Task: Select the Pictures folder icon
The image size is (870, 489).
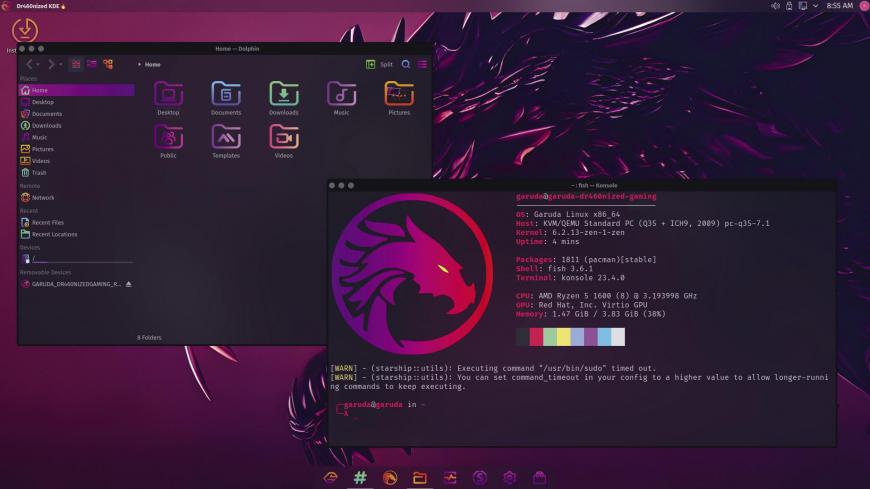Action: (x=399, y=98)
